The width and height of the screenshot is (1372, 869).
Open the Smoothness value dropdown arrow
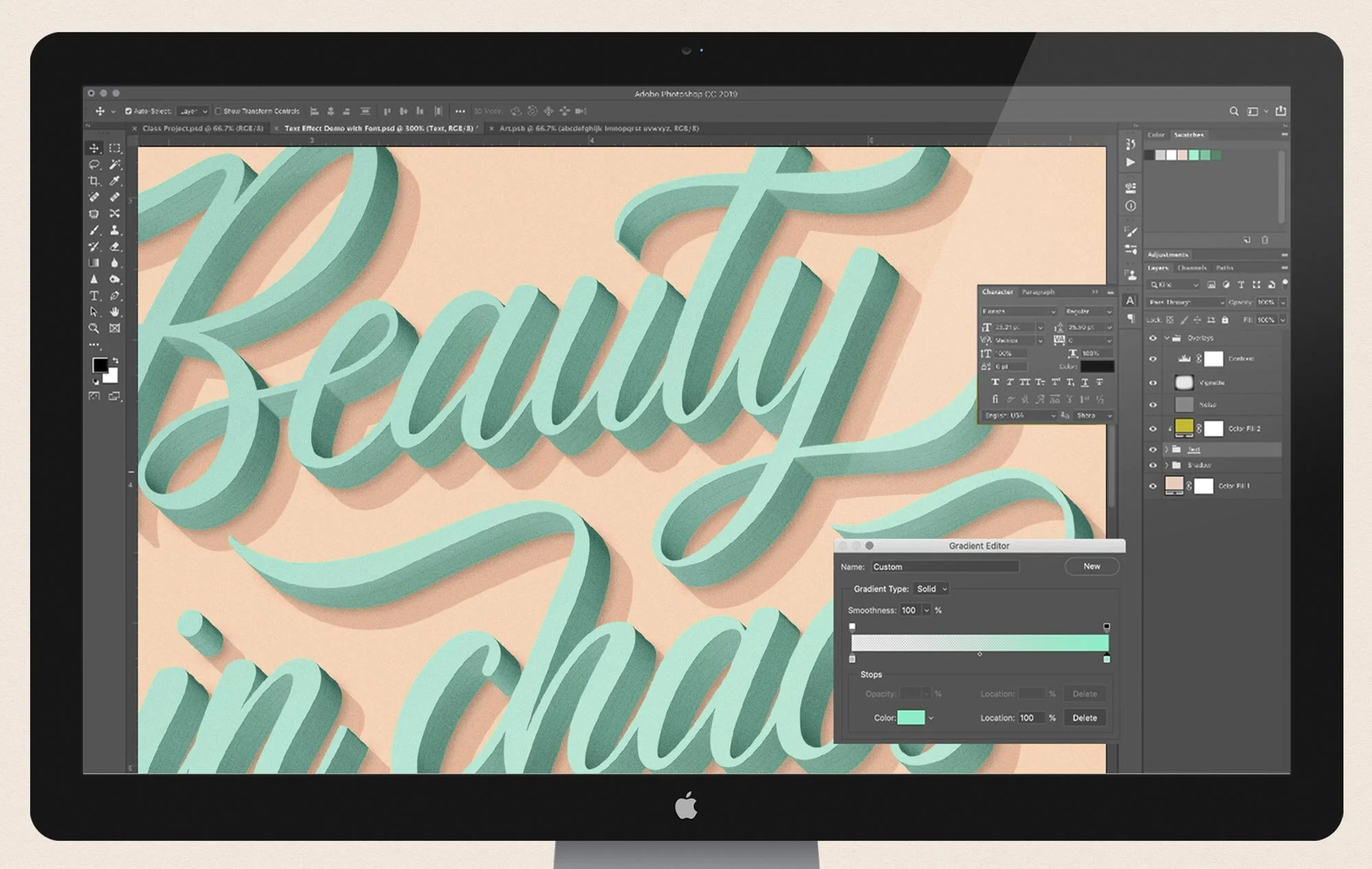click(x=926, y=610)
